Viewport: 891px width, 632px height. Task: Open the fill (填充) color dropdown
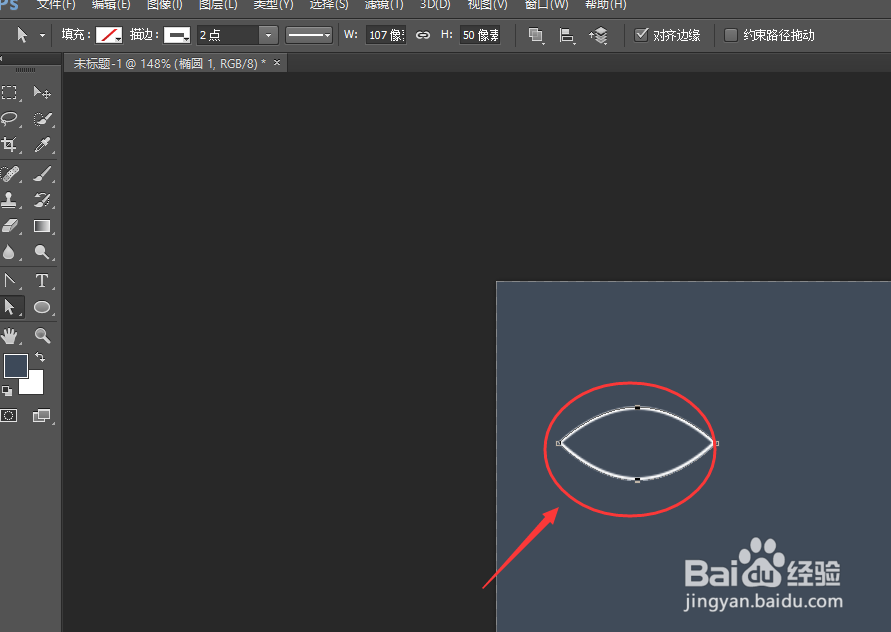pyautogui.click(x=109, y=35)
